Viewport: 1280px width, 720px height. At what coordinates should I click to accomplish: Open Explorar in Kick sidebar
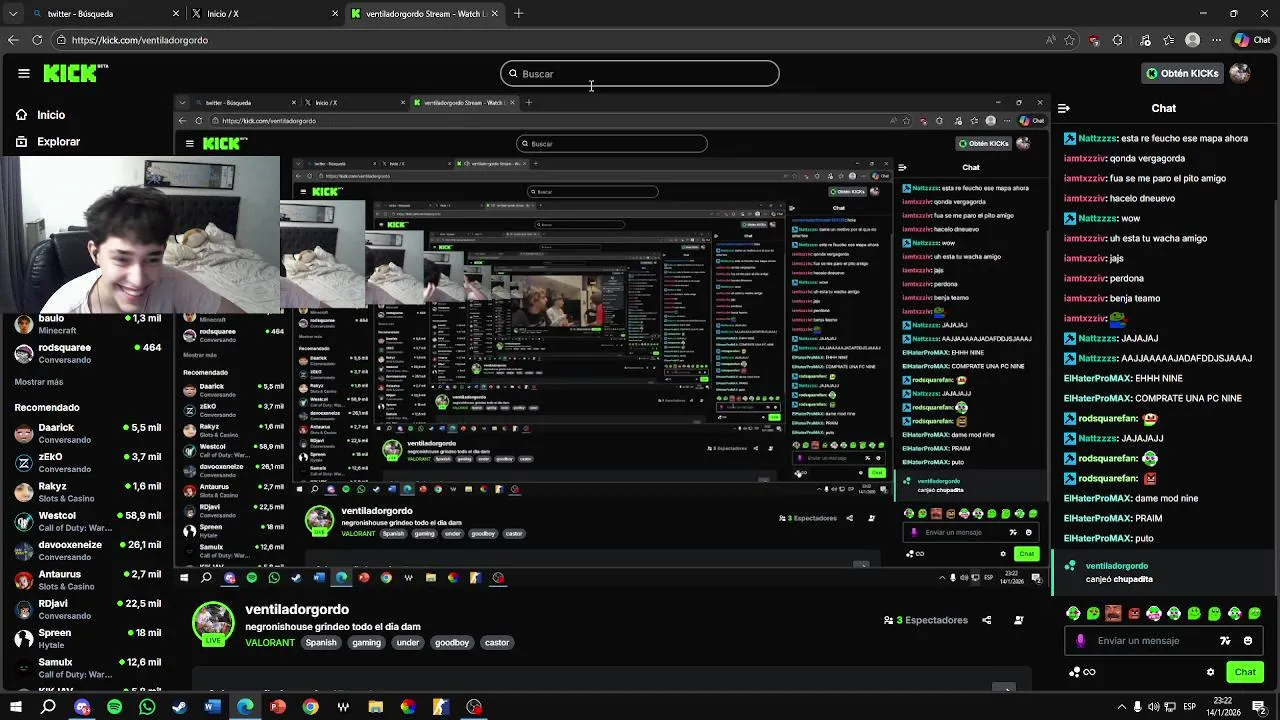click(48, 142)
